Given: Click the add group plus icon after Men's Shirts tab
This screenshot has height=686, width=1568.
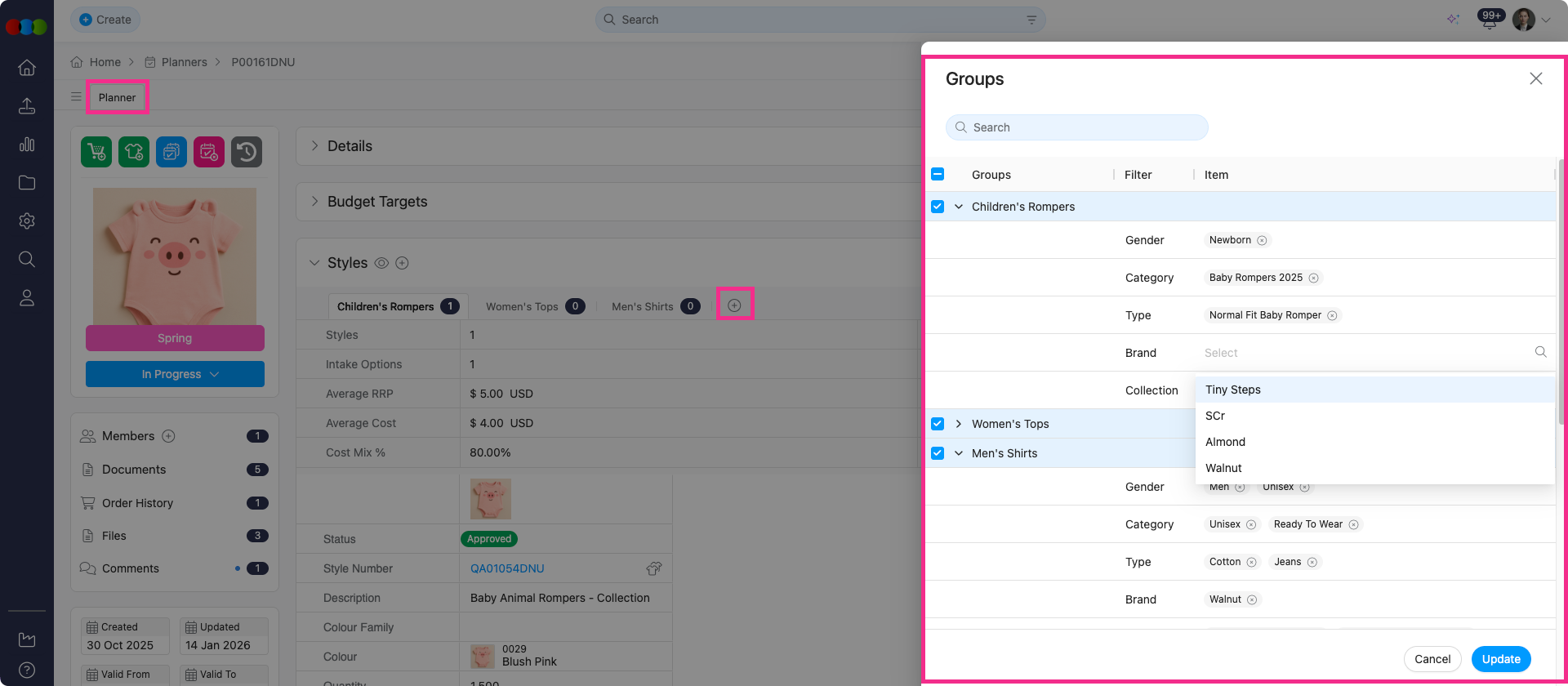Looking at the screenshot, I should (734, 305).
